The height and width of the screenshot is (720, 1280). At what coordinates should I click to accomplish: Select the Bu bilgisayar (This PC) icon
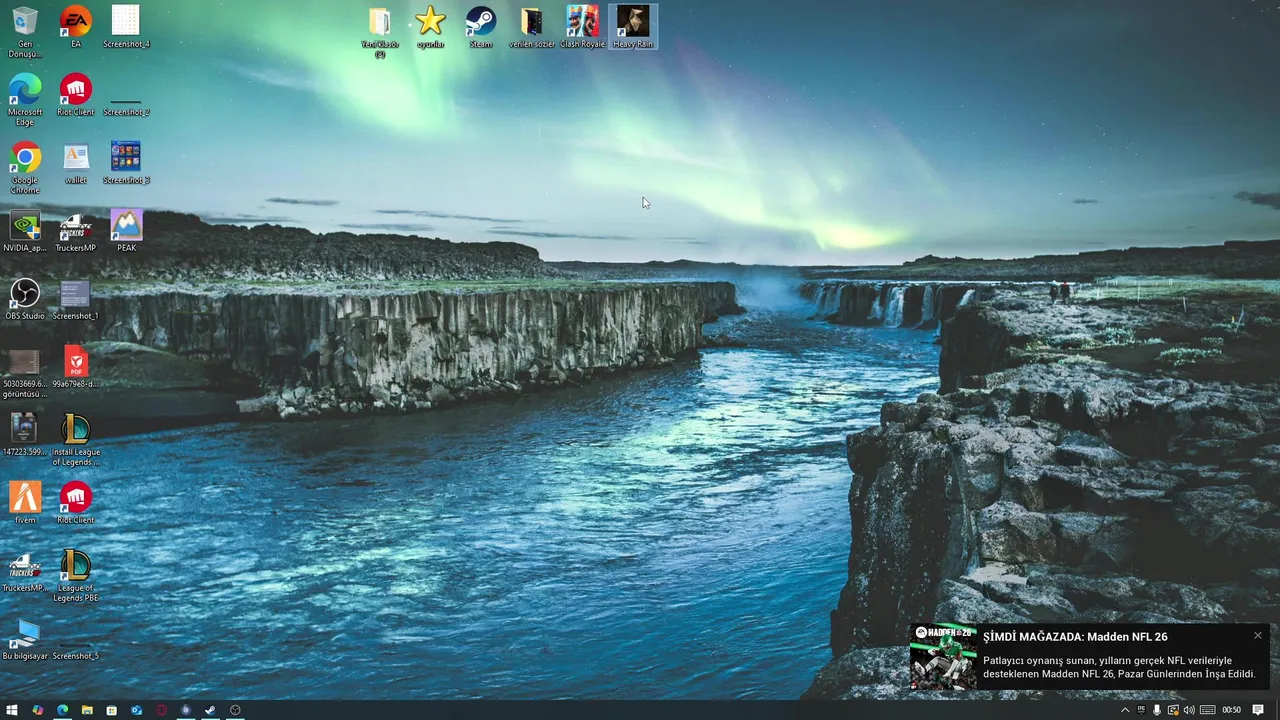pos(25,639)
